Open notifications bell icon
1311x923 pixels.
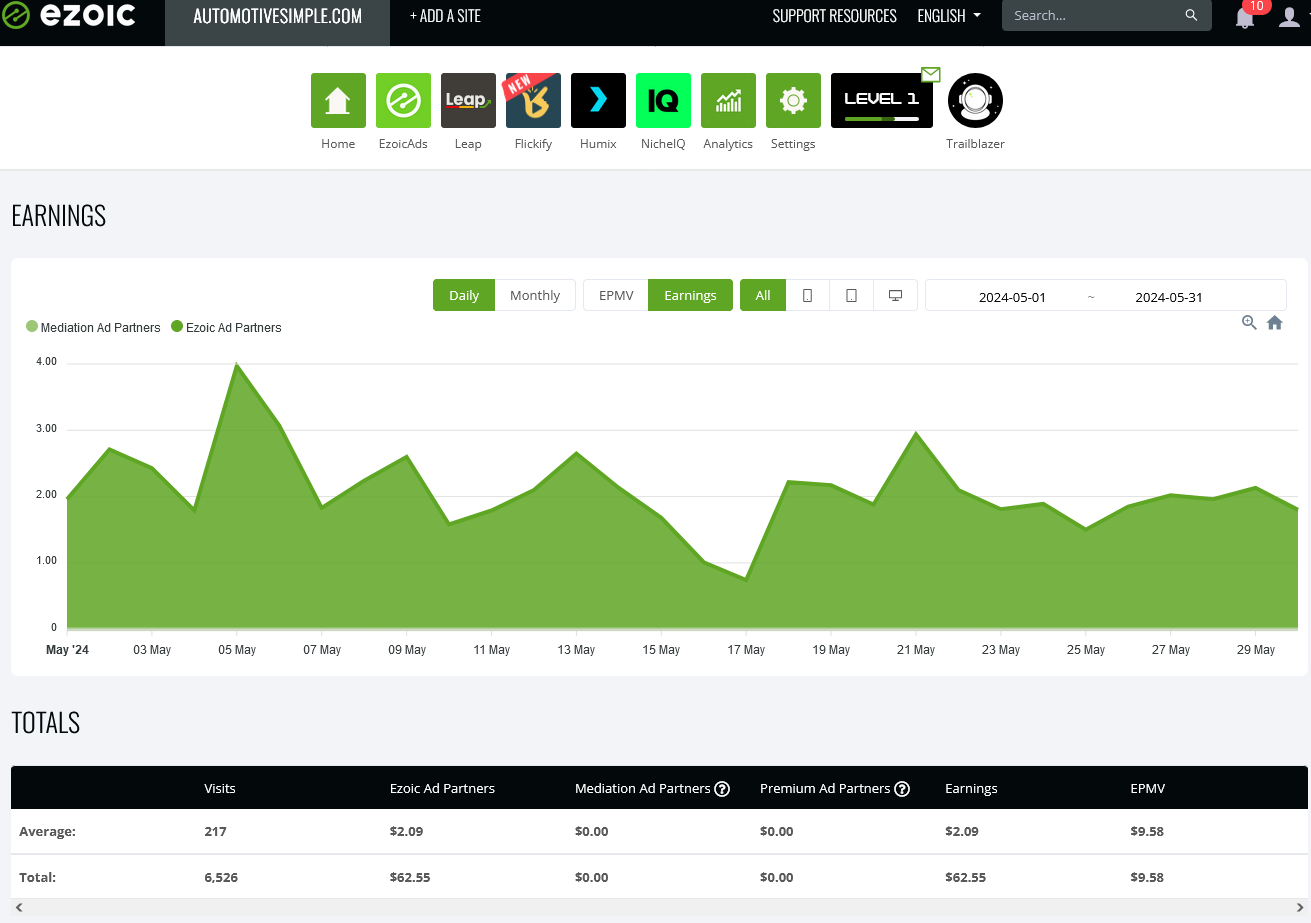click(1245, 17)
